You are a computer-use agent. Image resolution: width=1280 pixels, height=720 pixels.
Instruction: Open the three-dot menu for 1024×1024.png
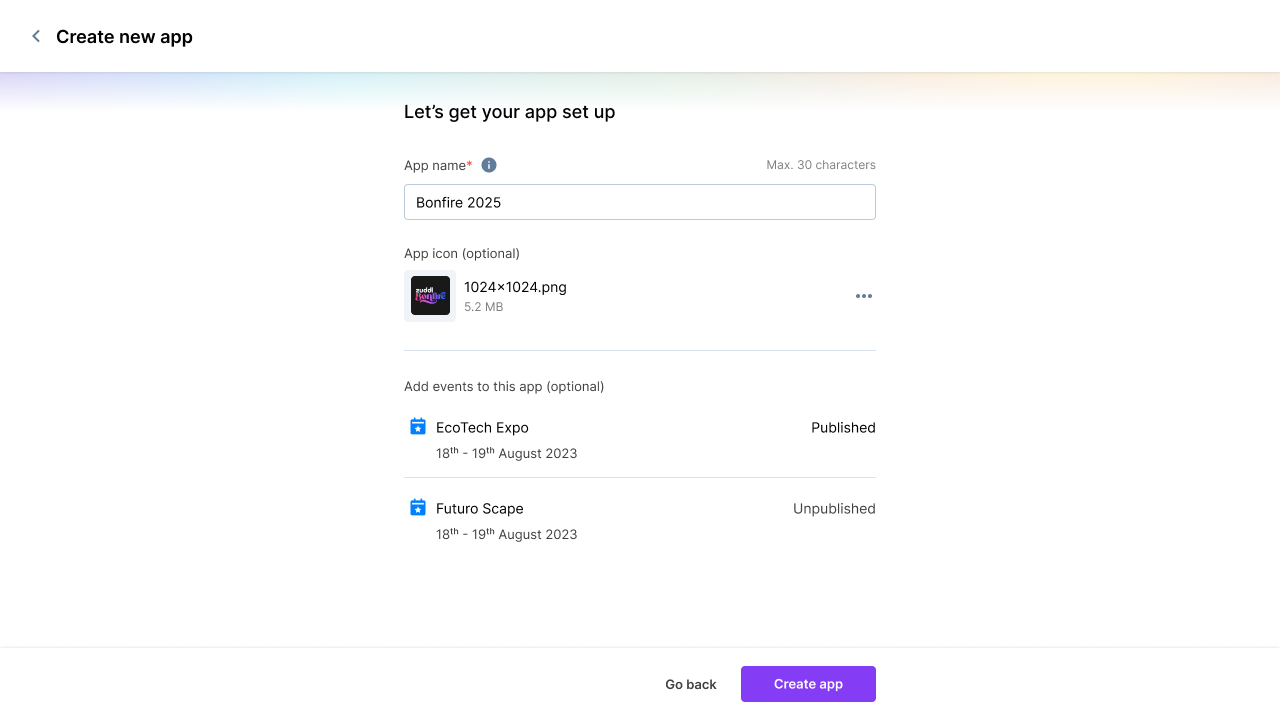click(864, 296)
